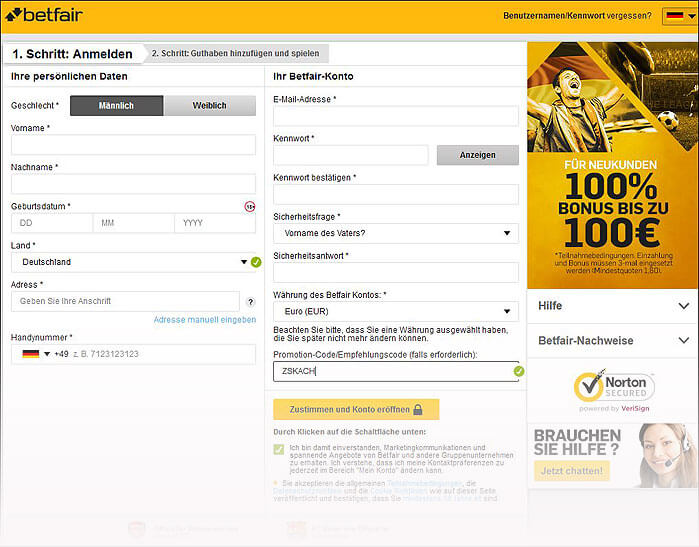This screenshot has width=699, height=547.
Task: Click the address help question mark icon
Action: coord(251,302)
